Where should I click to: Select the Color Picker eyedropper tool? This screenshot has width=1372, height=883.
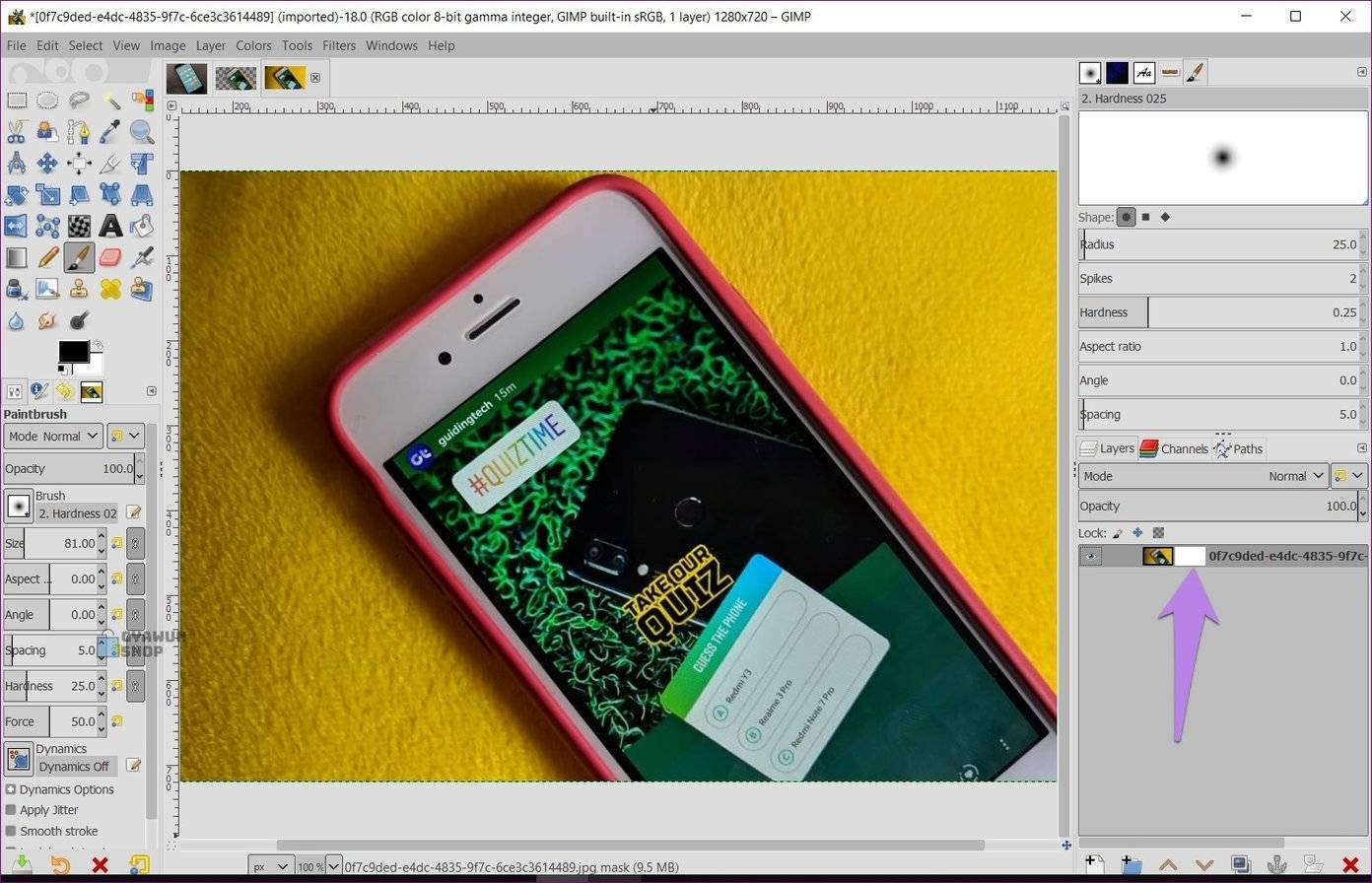click(x=110, y=132)
